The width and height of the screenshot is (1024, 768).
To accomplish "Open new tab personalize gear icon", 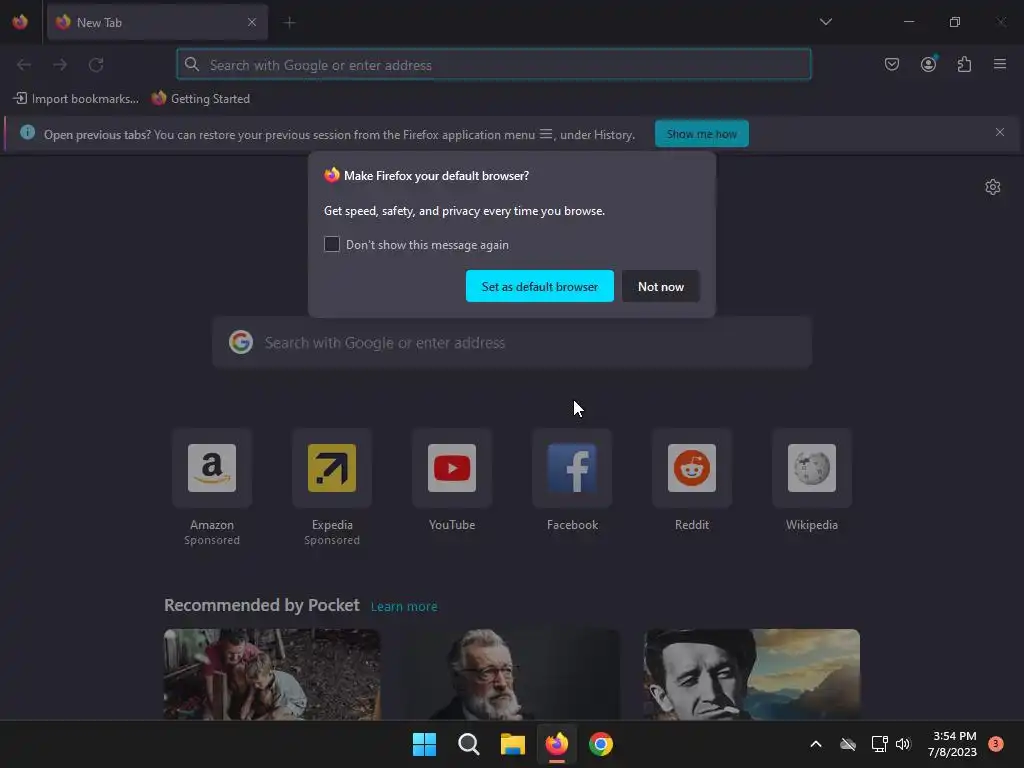I will pos(992,187).
